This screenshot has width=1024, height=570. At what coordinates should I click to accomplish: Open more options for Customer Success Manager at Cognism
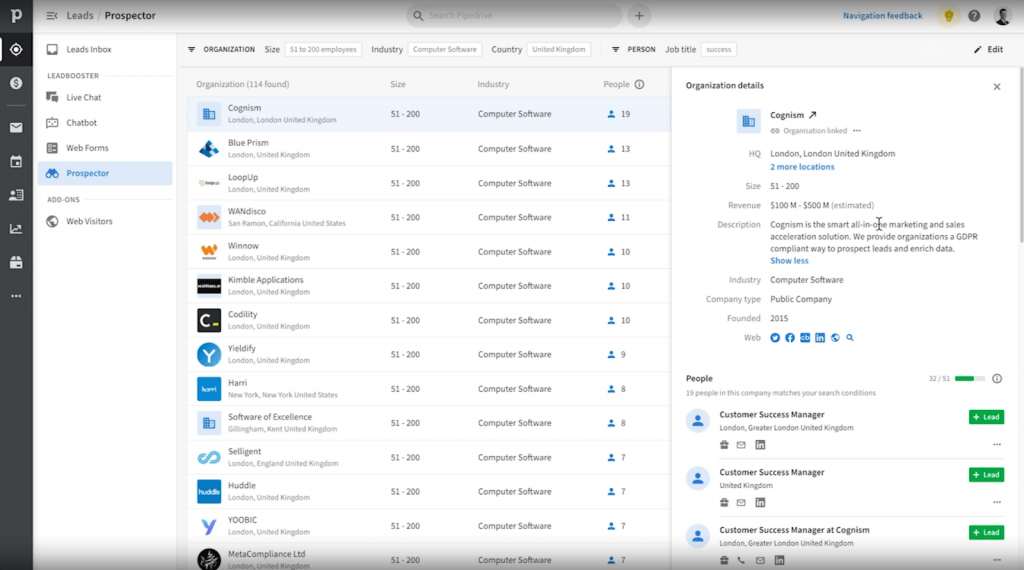point(997,560)
